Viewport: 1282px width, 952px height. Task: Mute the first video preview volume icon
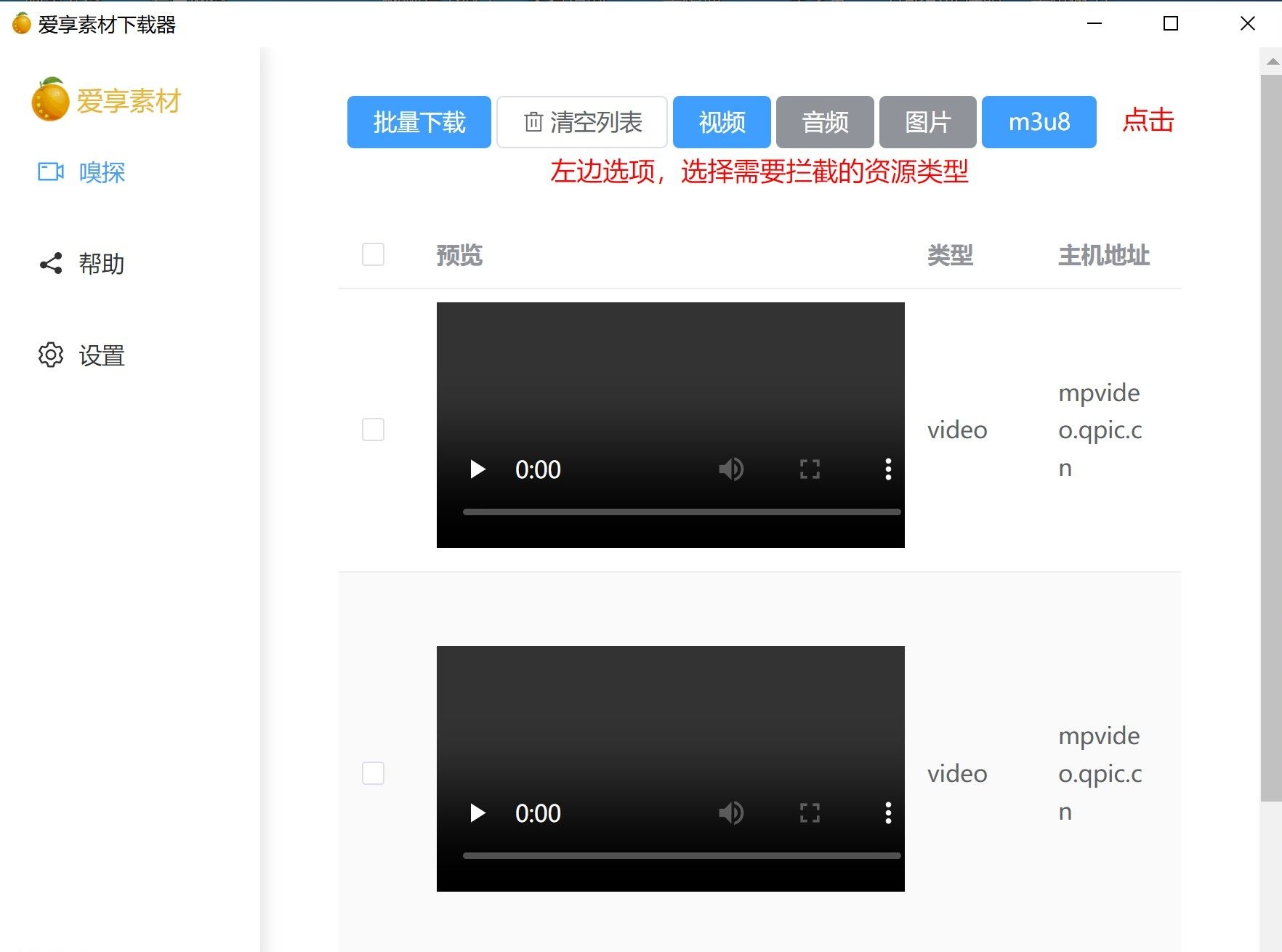(x=730, y=469)
